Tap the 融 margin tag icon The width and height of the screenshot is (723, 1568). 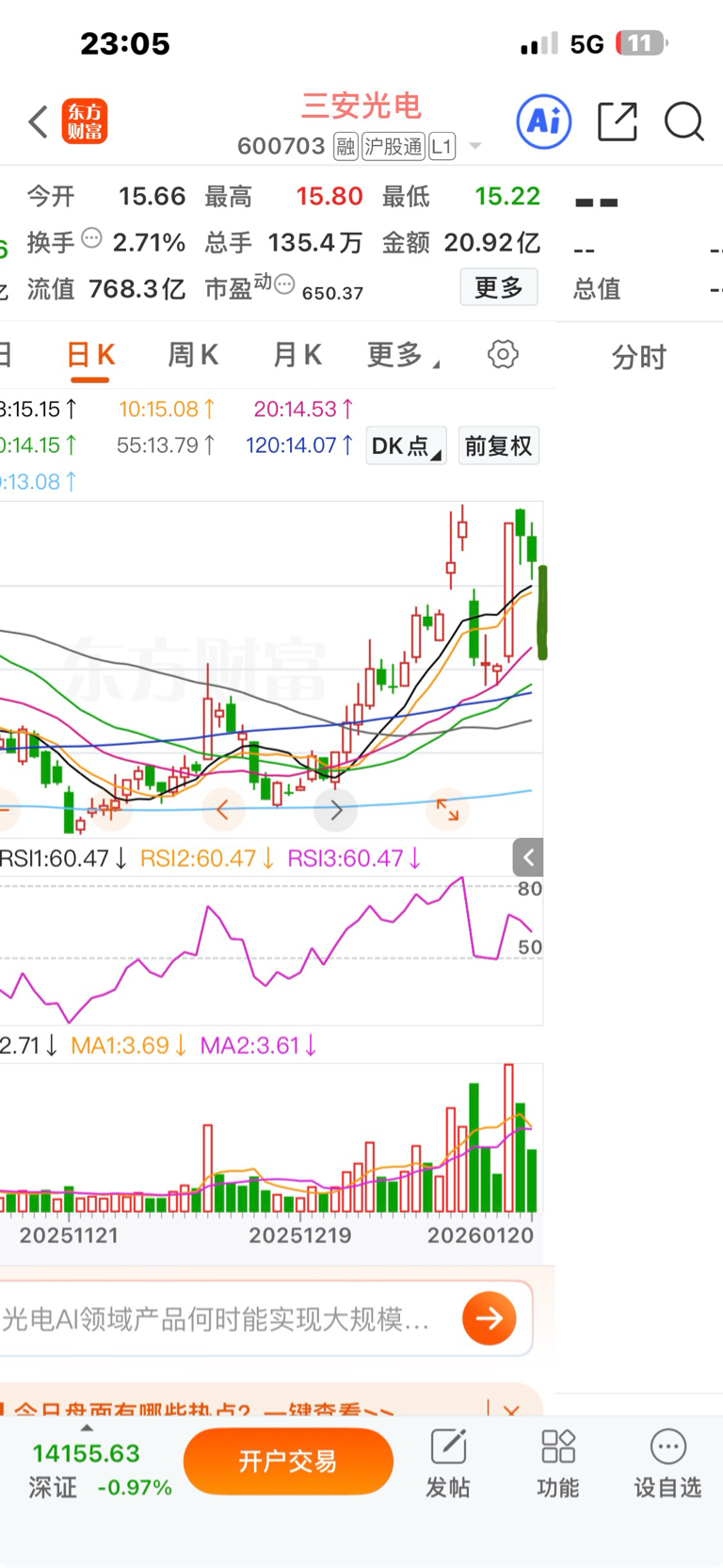(345, 147)
